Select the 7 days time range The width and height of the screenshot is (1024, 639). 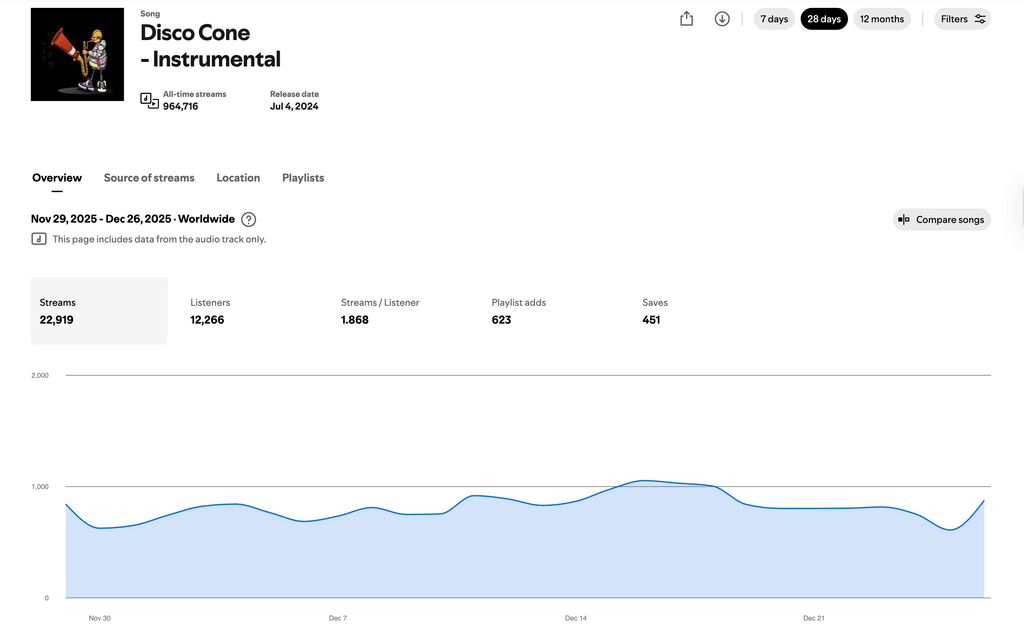[774, 19]
